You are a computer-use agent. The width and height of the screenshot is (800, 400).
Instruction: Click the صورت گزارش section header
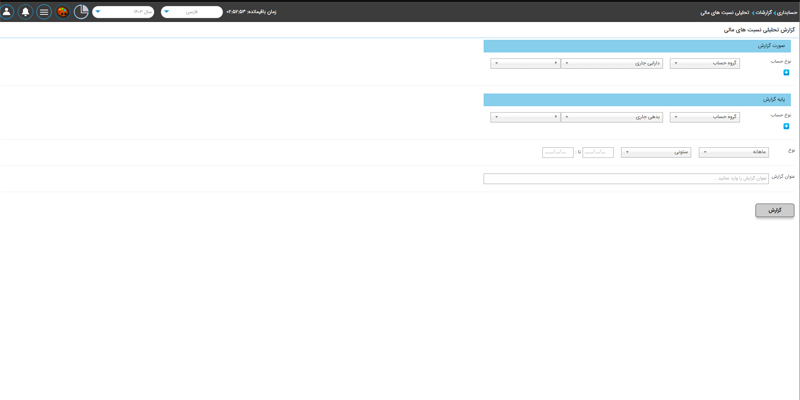637,46
